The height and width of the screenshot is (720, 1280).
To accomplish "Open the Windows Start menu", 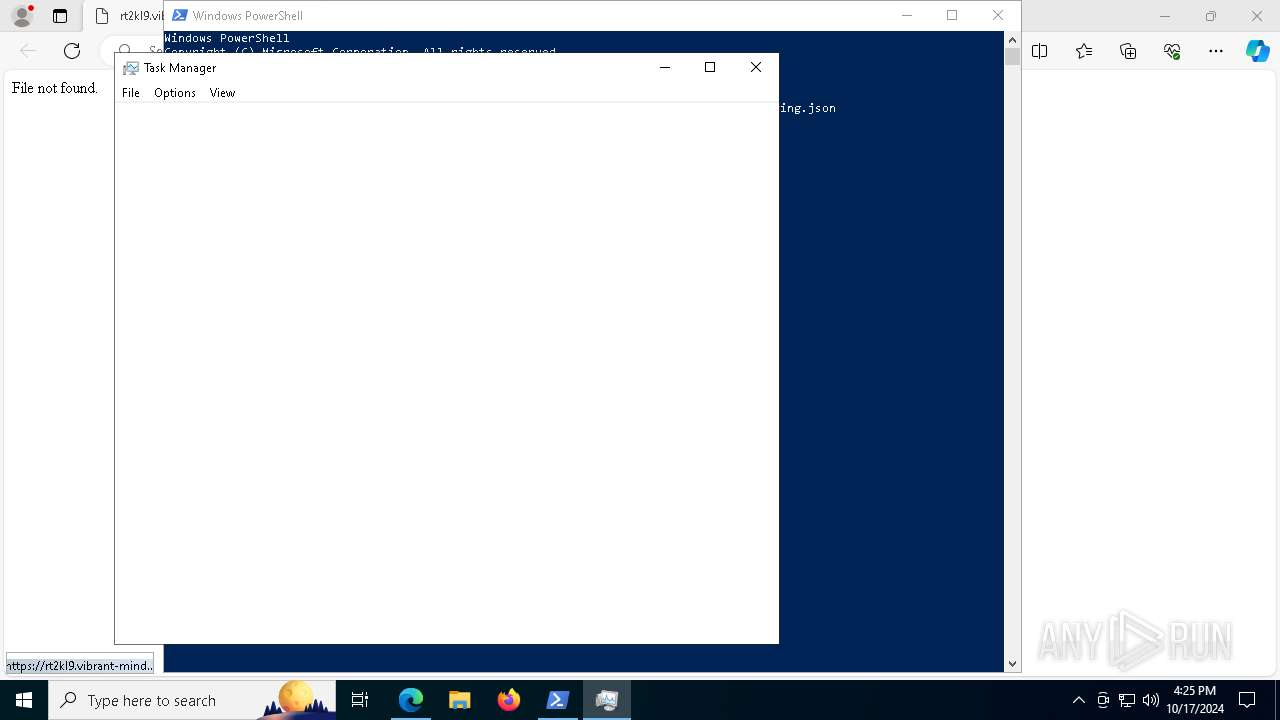I will (24, 700).
